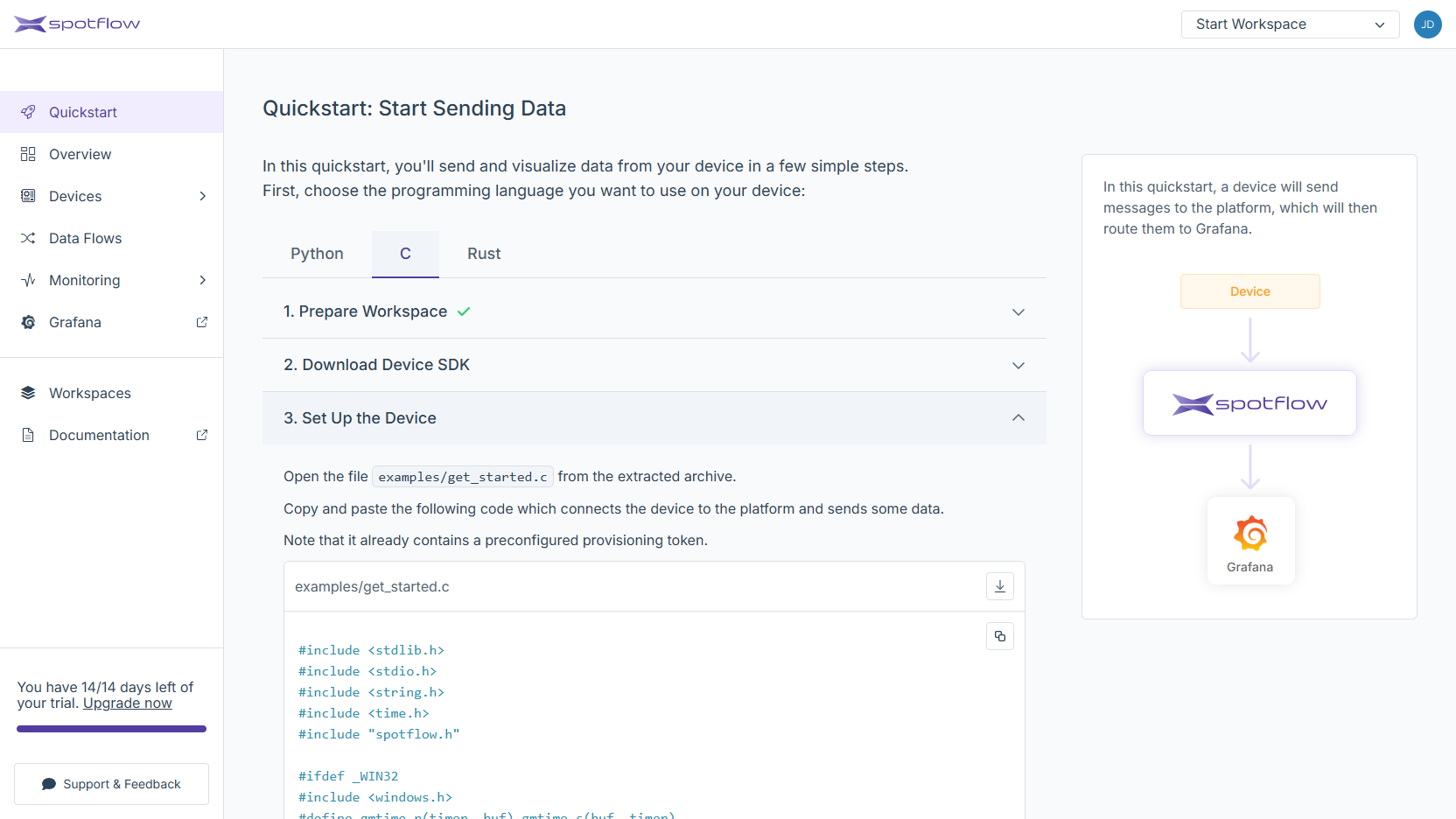Collapse step 3 Set Up the Device chevron
Screen dimensions: 1456x819
pyautogui.click(x=1018, y=418)
